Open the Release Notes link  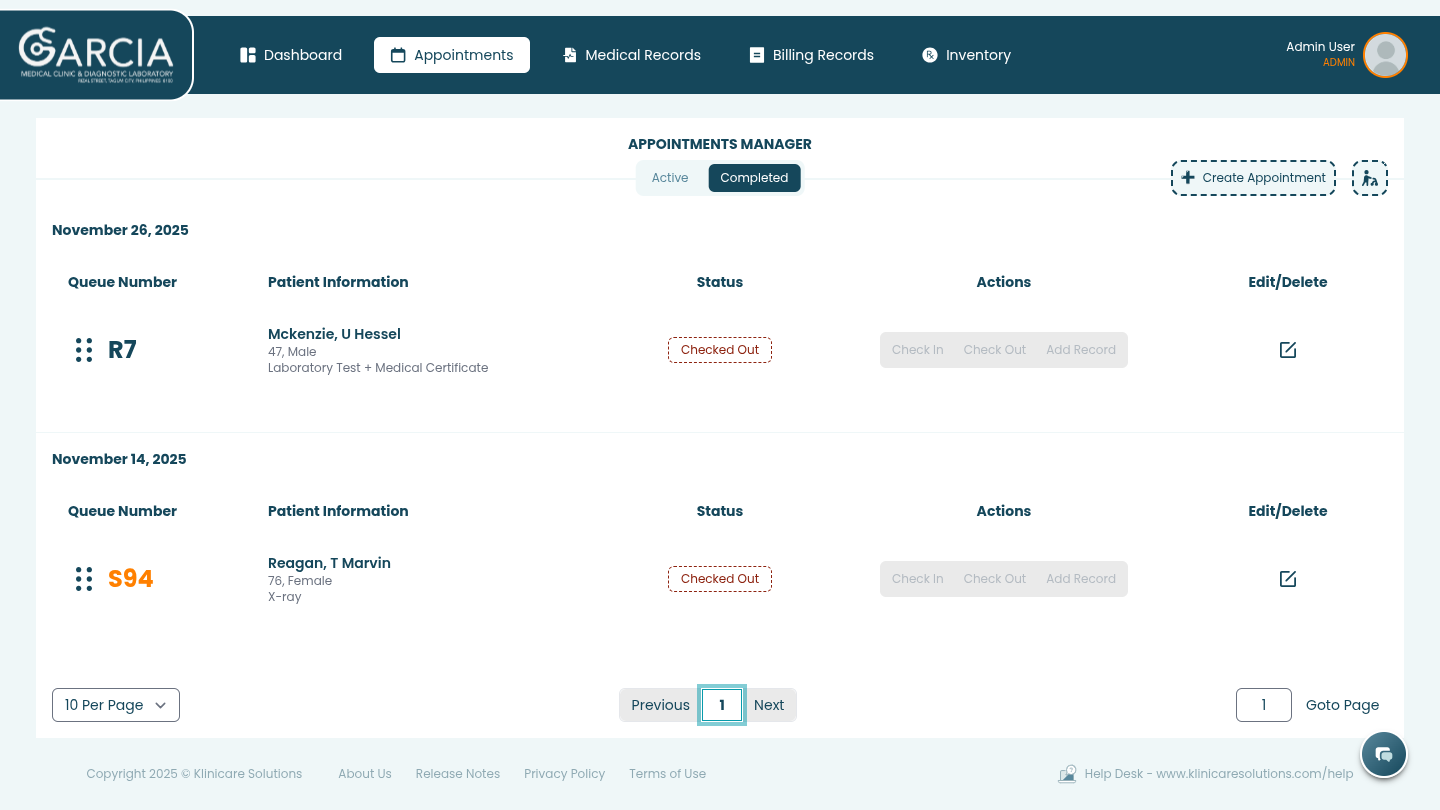click(x=457, y=774)
